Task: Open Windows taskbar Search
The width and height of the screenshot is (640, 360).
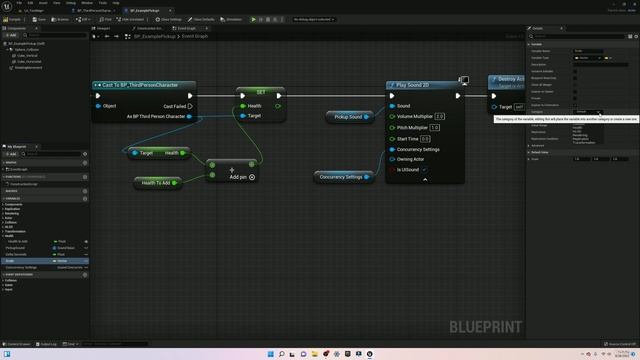Action: (282, 354)
